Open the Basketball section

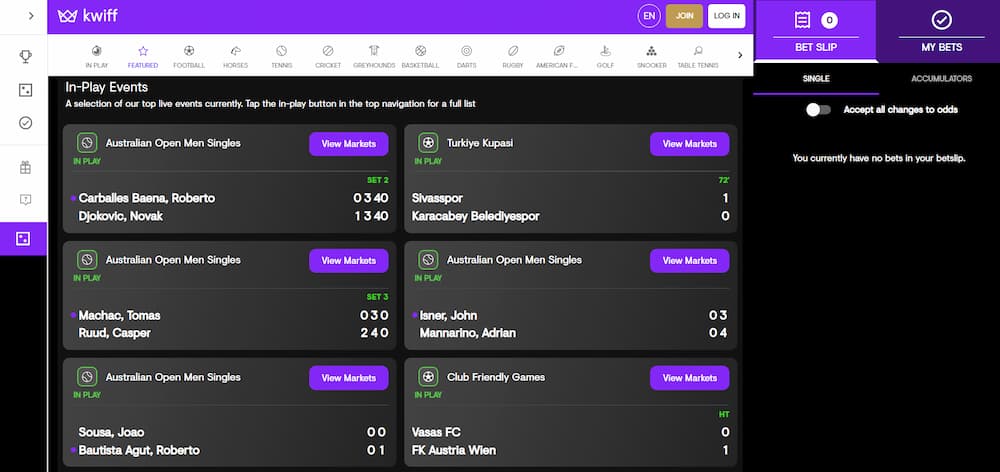pos(420,57)
